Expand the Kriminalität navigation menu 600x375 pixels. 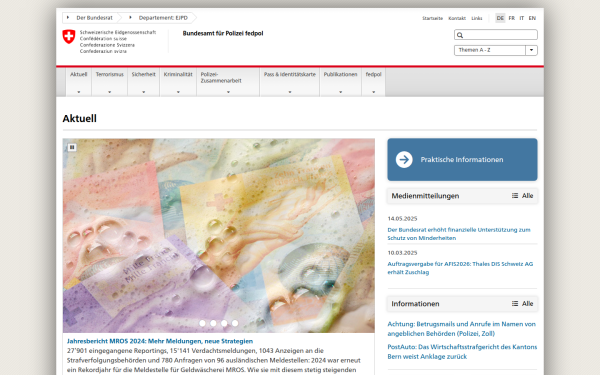coord(178,82)
